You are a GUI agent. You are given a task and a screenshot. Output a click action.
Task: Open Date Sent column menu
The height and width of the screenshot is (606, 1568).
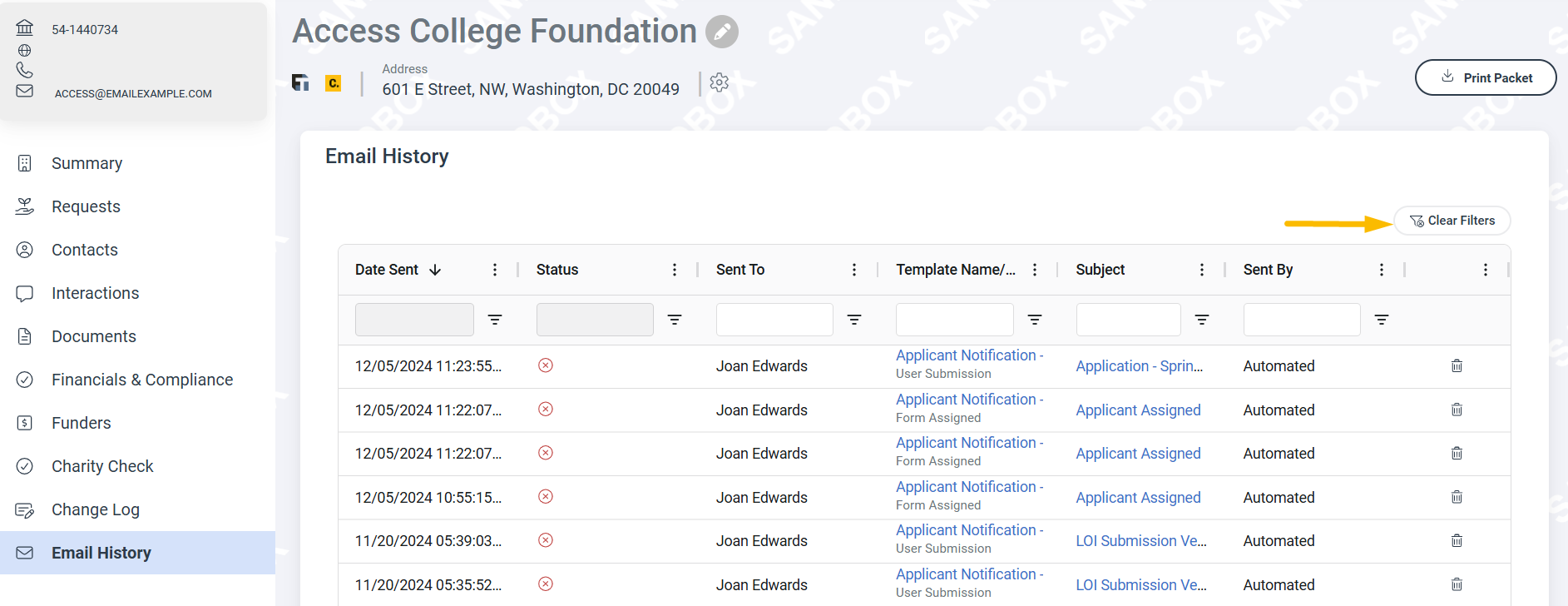(x=495, y=270)
